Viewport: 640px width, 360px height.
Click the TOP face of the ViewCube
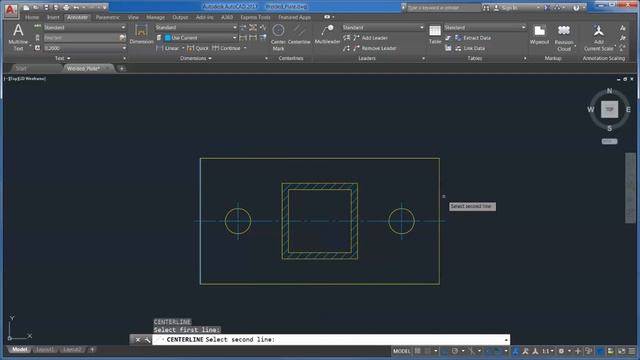click(x=609, y=109)
